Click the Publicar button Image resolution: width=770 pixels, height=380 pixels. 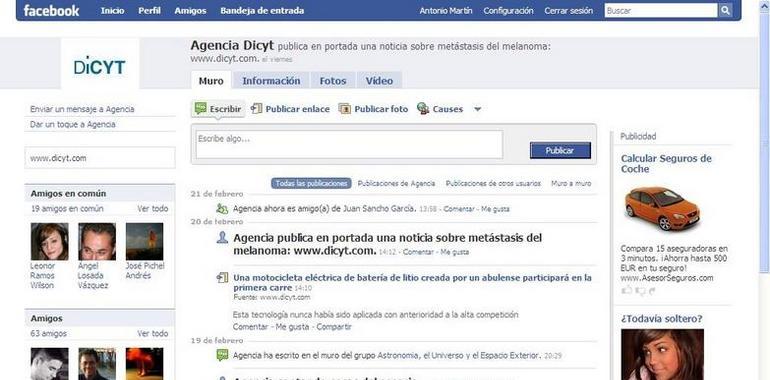[x=560, y=150]
